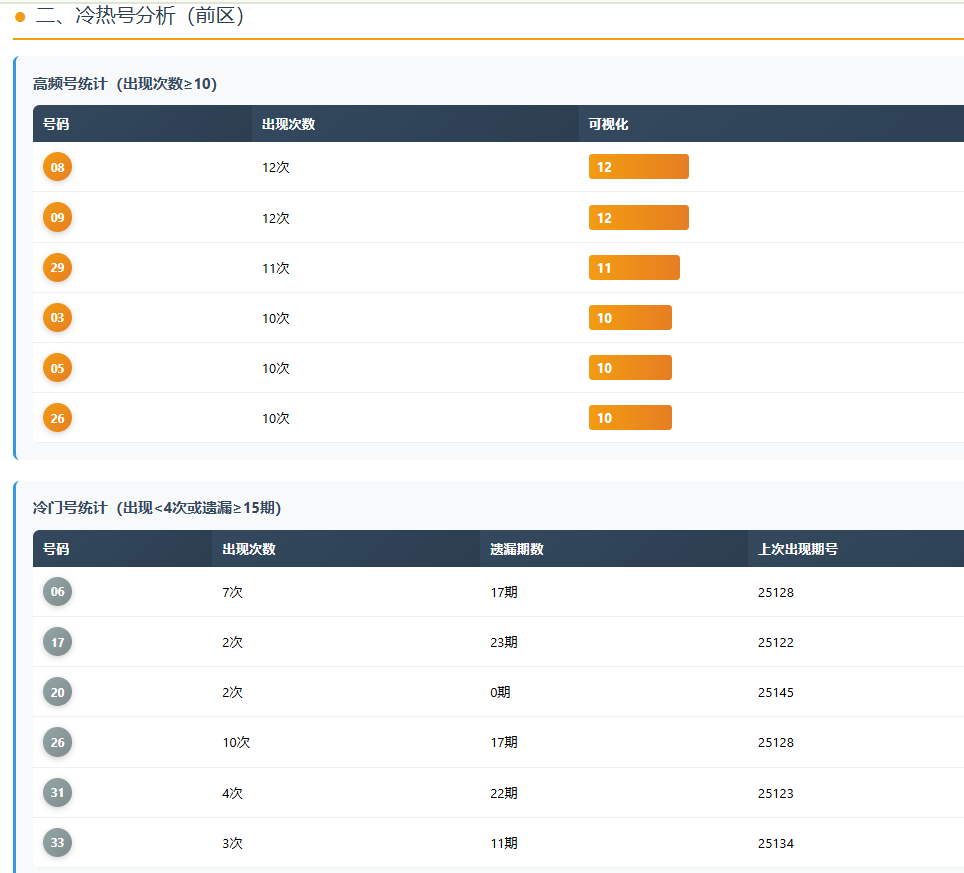This screenshot has width=964, height=873.
Task: Click the orange bar showing 11
Action: 634,268
